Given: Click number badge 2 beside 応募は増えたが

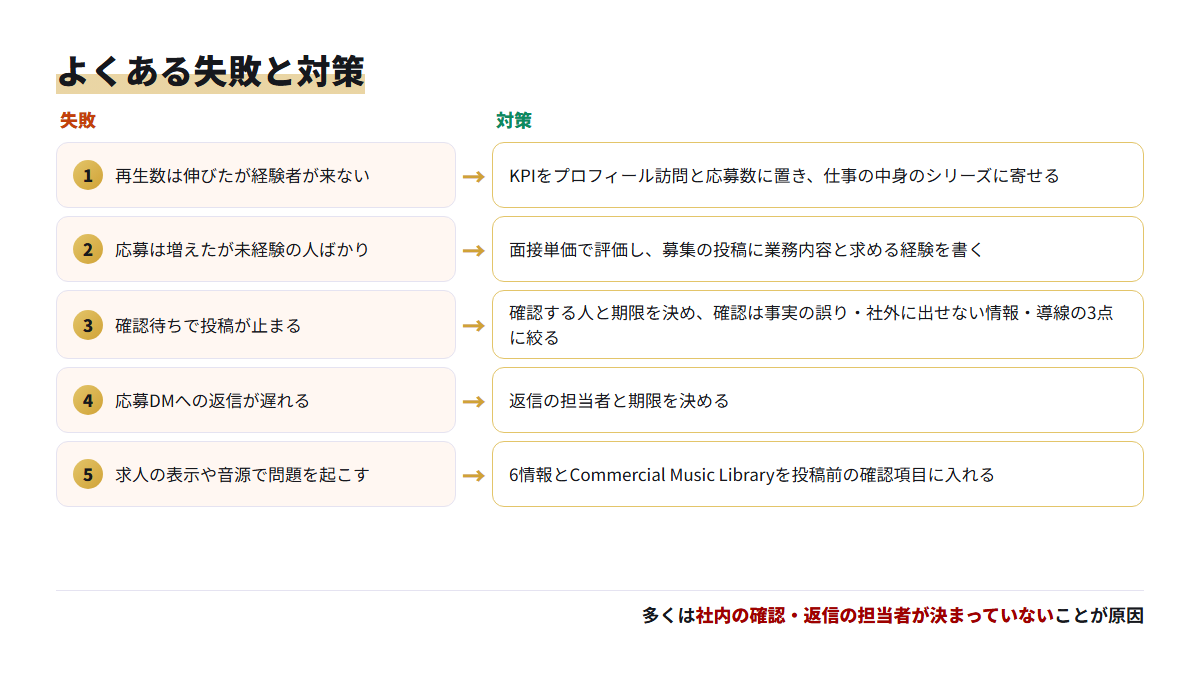Looking at the screenshot, I should pos(88,249).
